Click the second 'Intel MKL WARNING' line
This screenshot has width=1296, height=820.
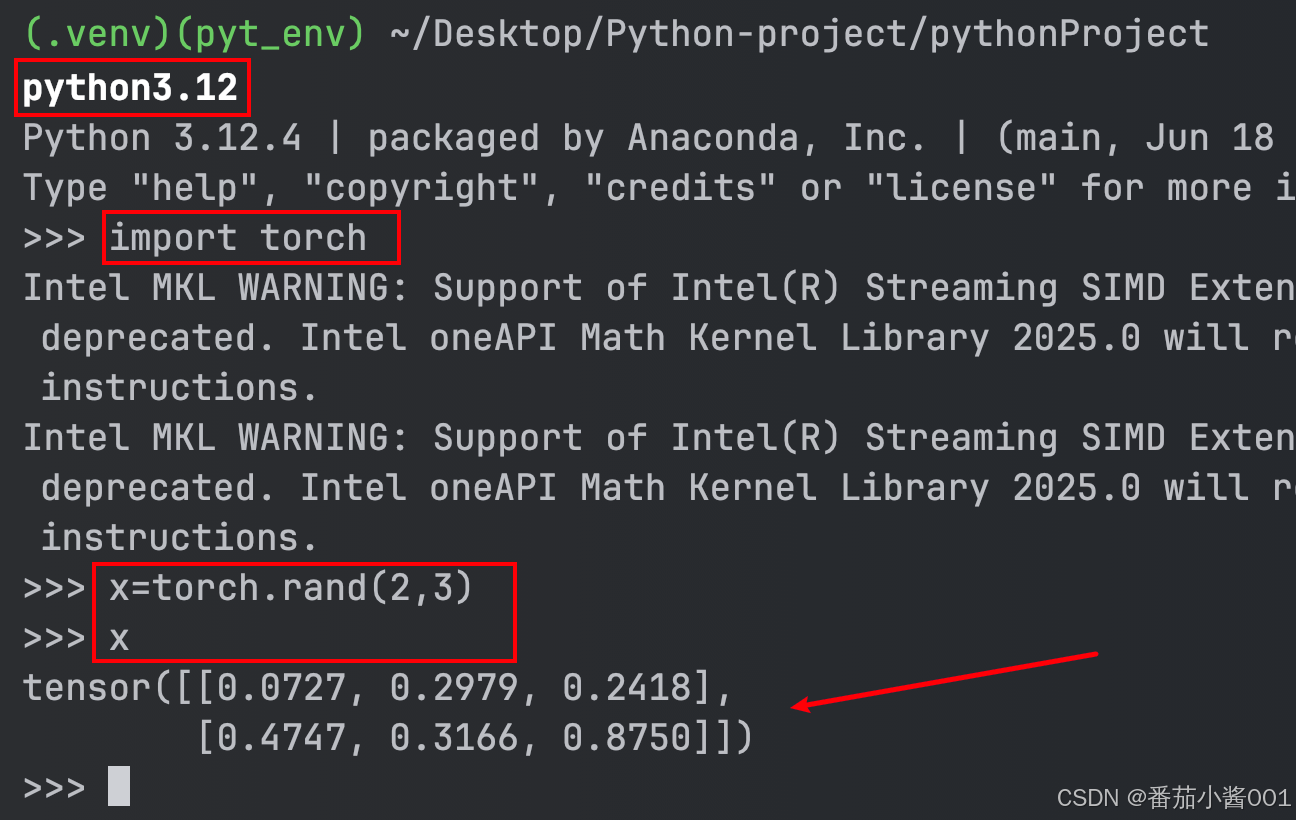(x=659, y=438)
